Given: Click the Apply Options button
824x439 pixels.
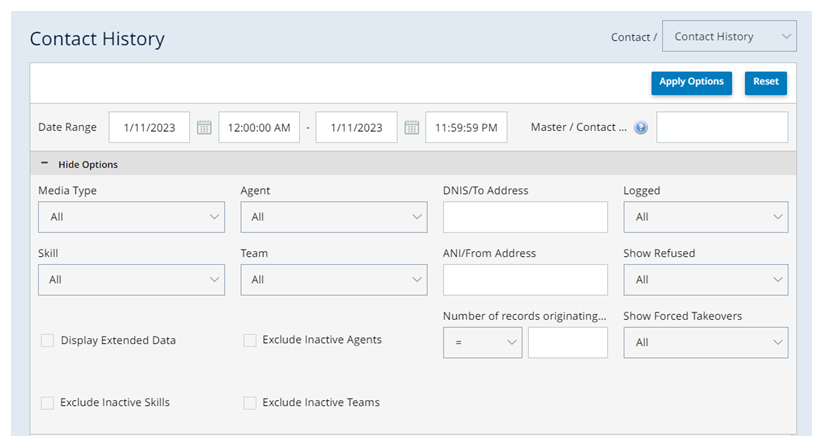Looking at the screenshot, I should pos(692,83).
